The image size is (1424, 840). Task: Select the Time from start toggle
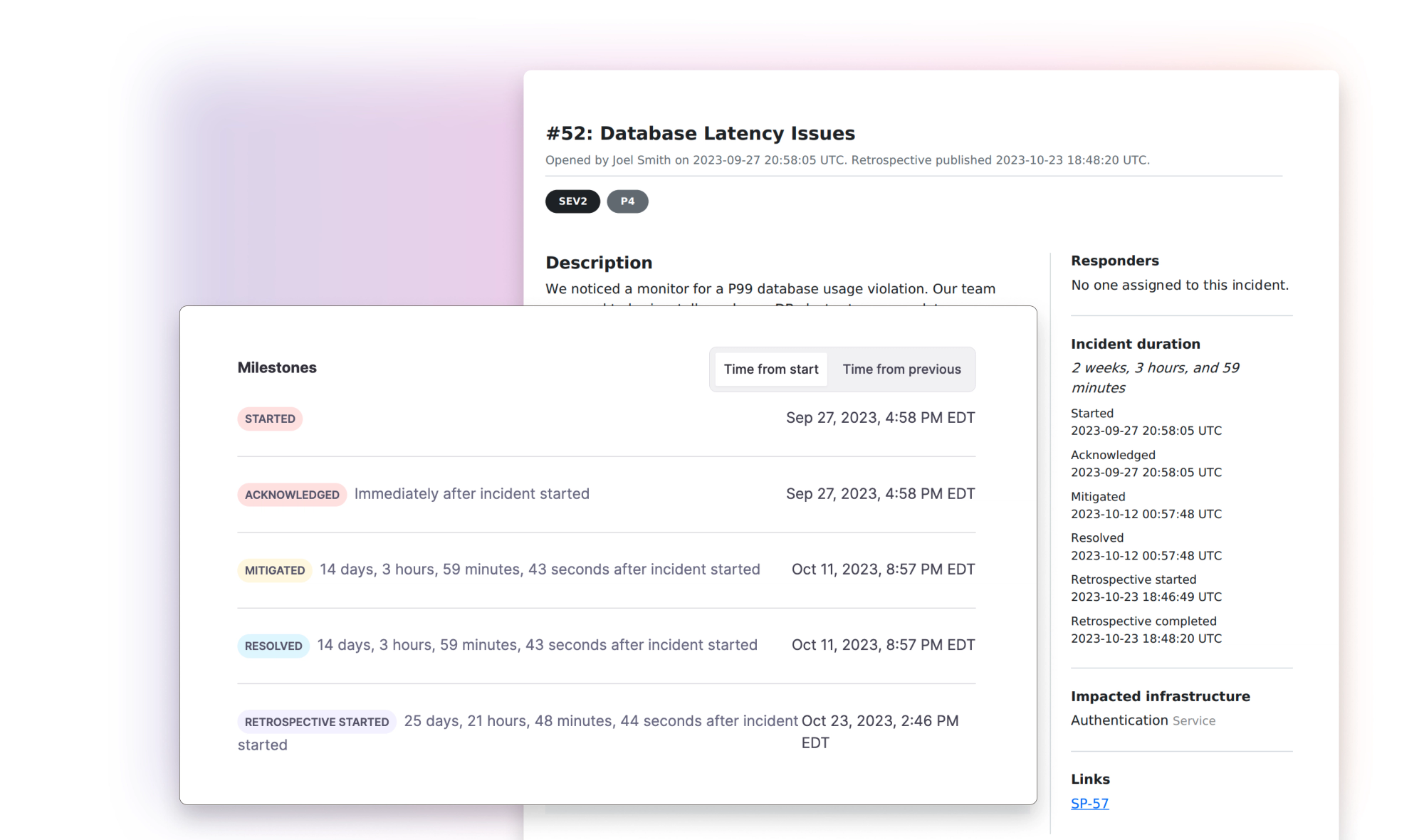pos(771,369)
